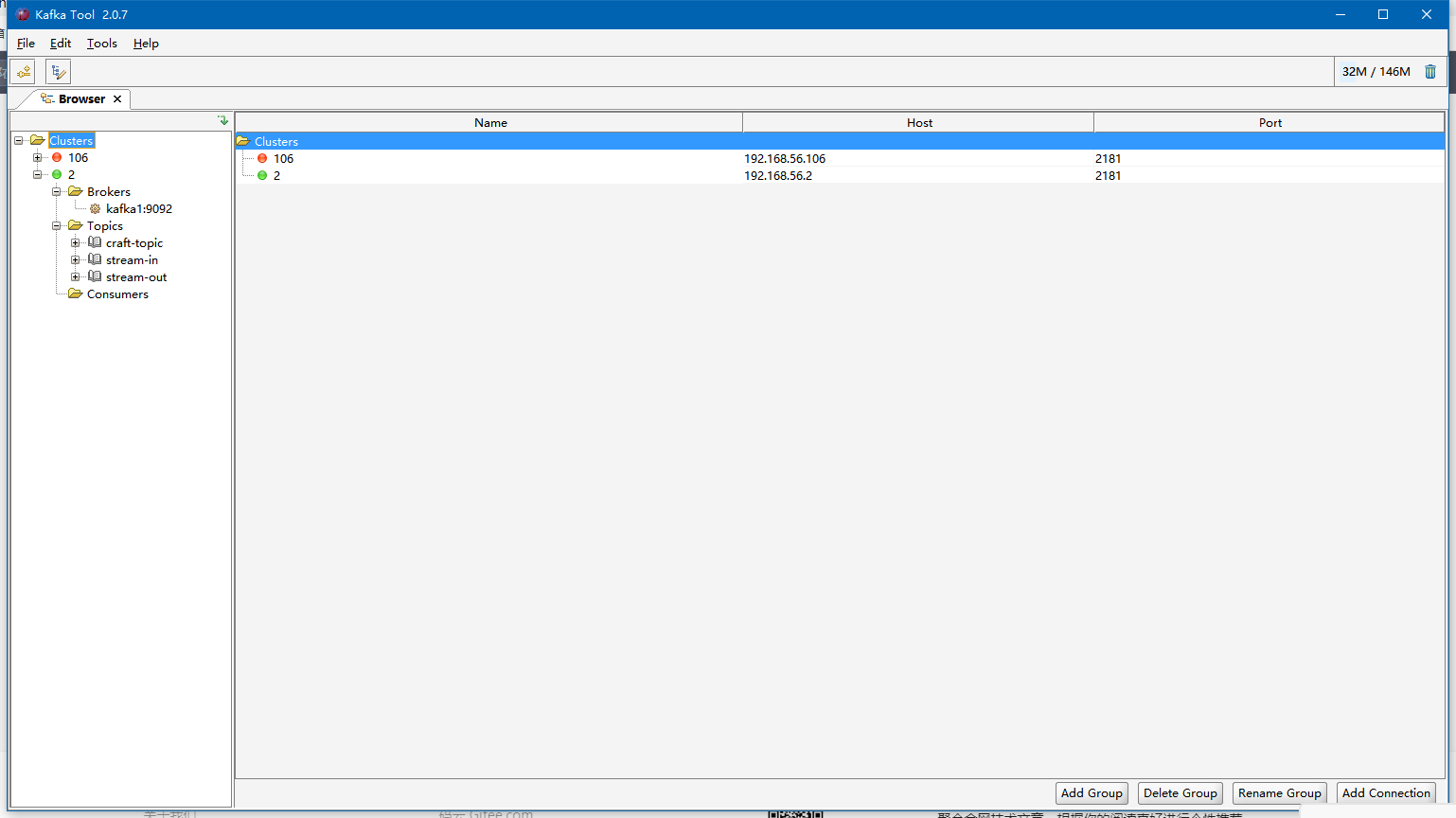
Task: Click the red status dot beside 106 in the tree
Action: pos(57,158)
